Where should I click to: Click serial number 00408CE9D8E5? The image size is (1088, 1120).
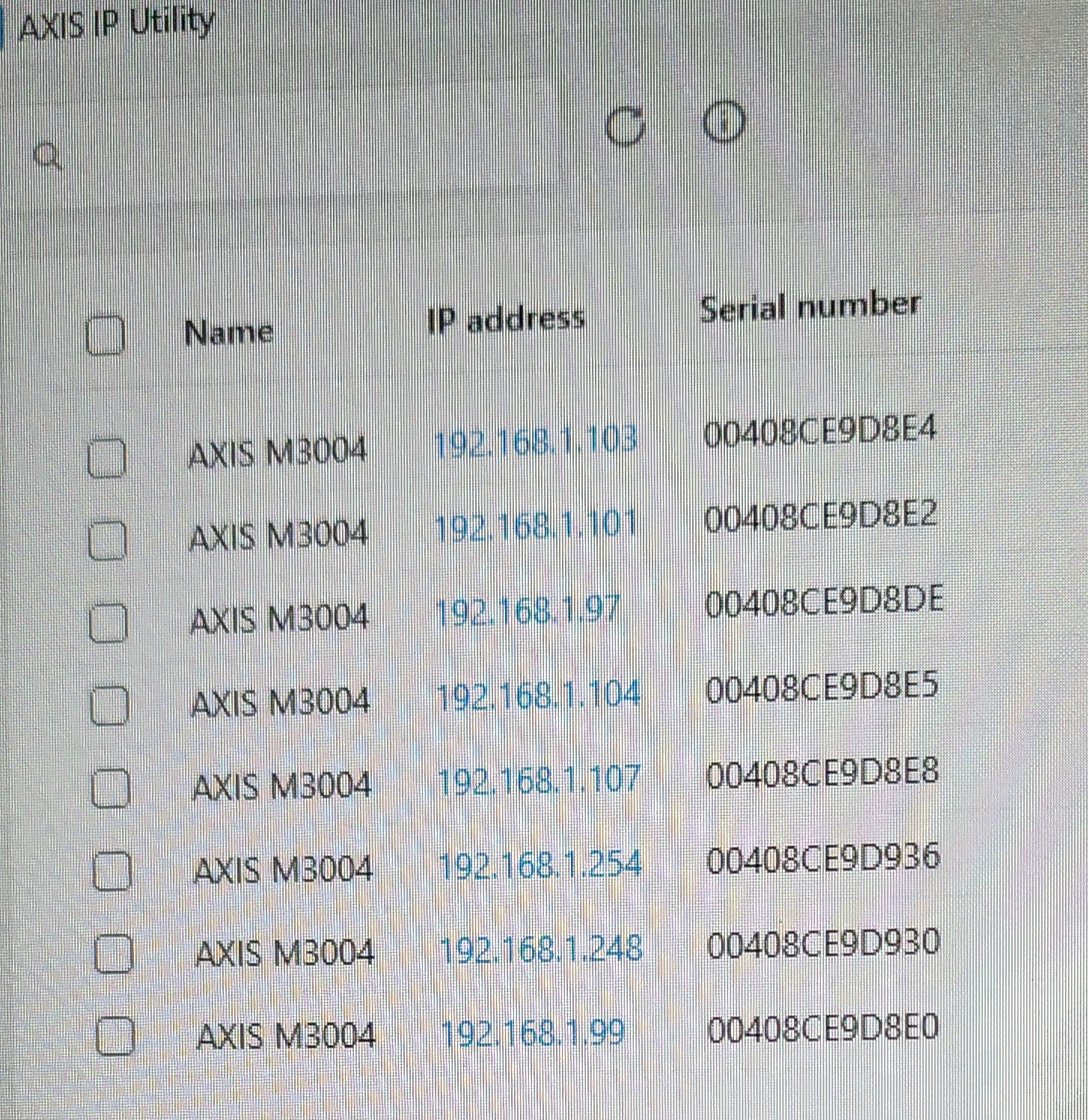pos(822,688)
